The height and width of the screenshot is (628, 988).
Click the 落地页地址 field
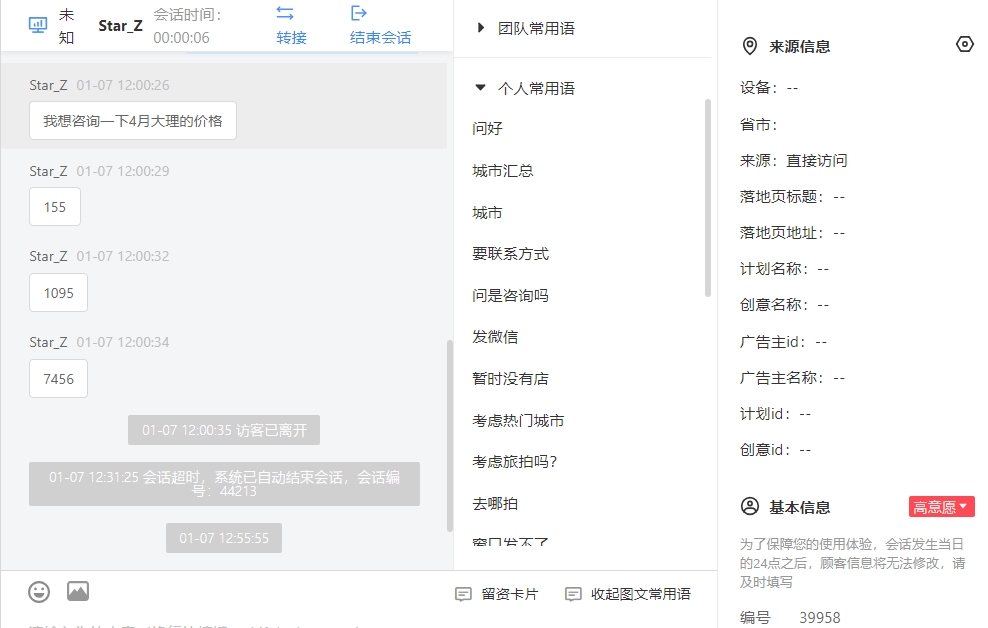coord(792,233)
